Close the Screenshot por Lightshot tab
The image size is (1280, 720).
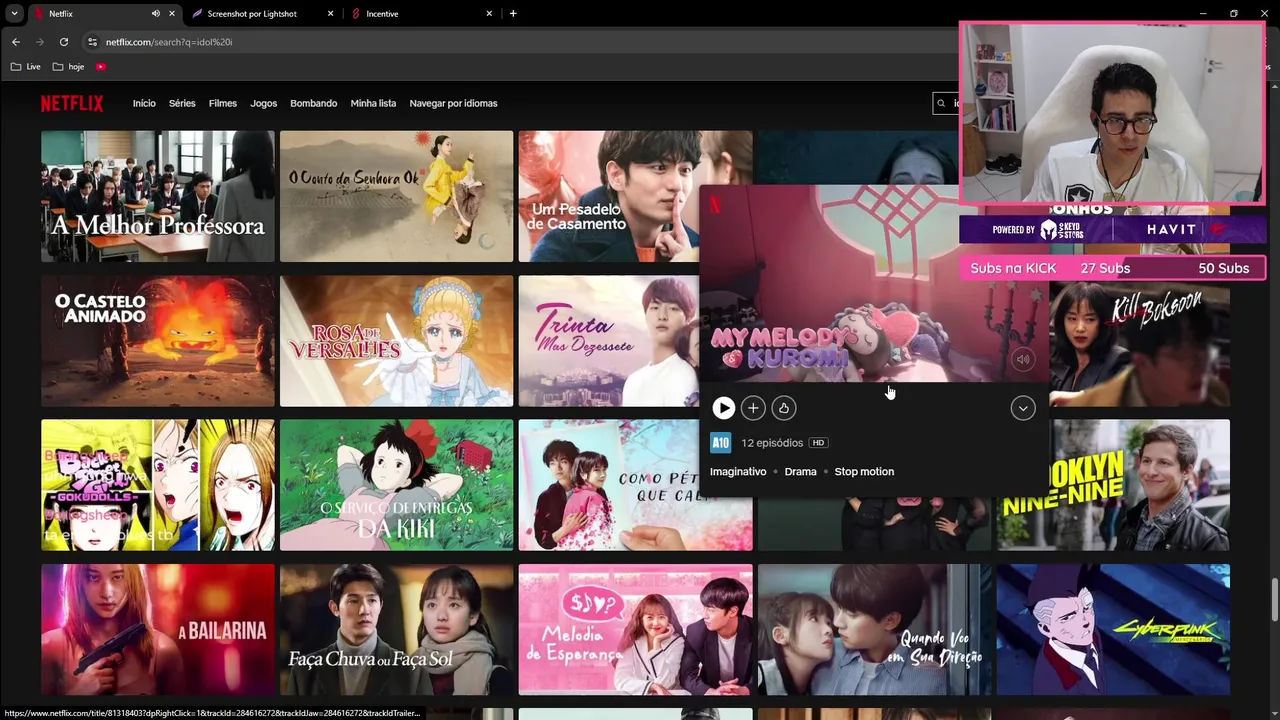(x=331, y=14)
